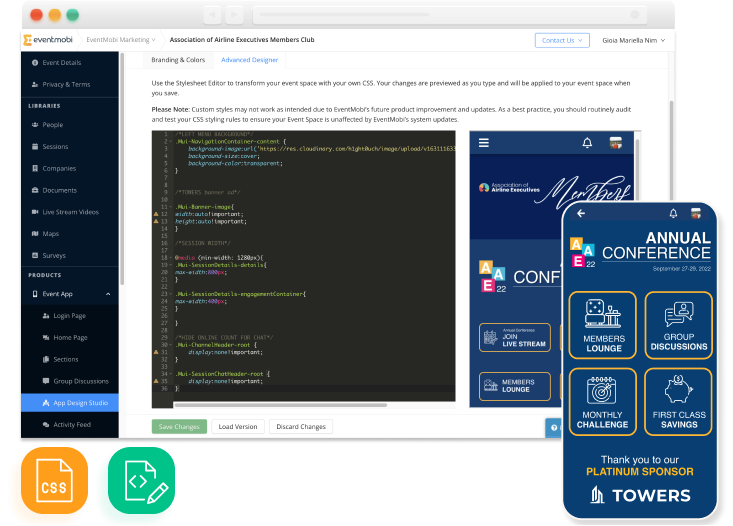The height and width of the screenshot is (526, 733).
Task: Click Join Live Stream tile in preview
Action: (515, 337)
